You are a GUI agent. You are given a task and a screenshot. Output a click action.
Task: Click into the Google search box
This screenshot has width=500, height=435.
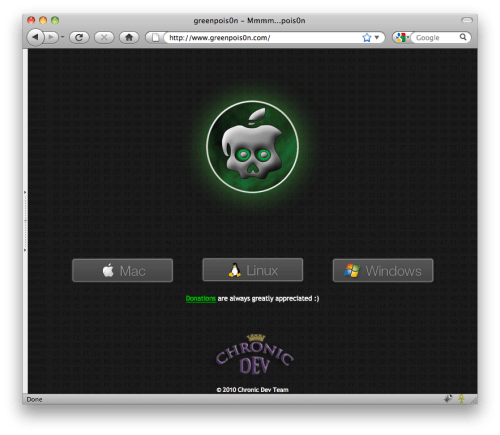coord(435,37)
